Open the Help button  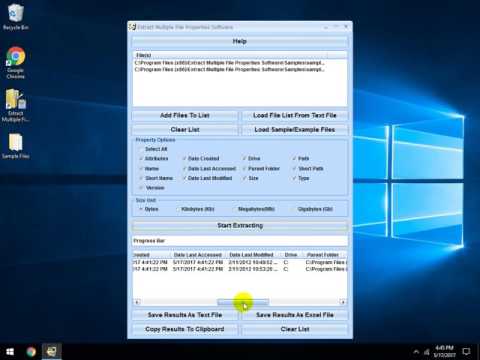240,41
